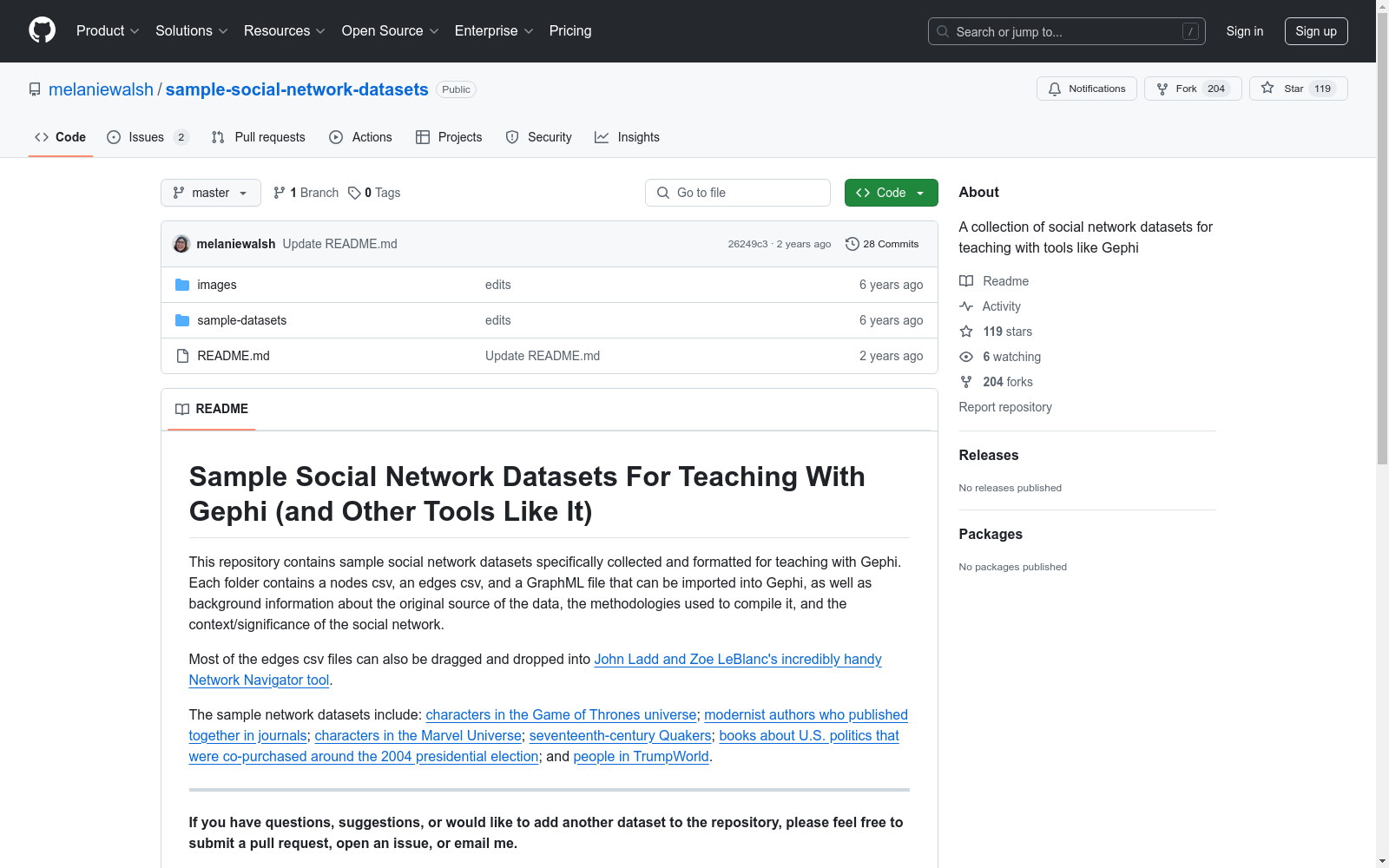The width and height of the screenshot is (1389, 868).
Task: Click the Notifications button
Action: 1087,89
